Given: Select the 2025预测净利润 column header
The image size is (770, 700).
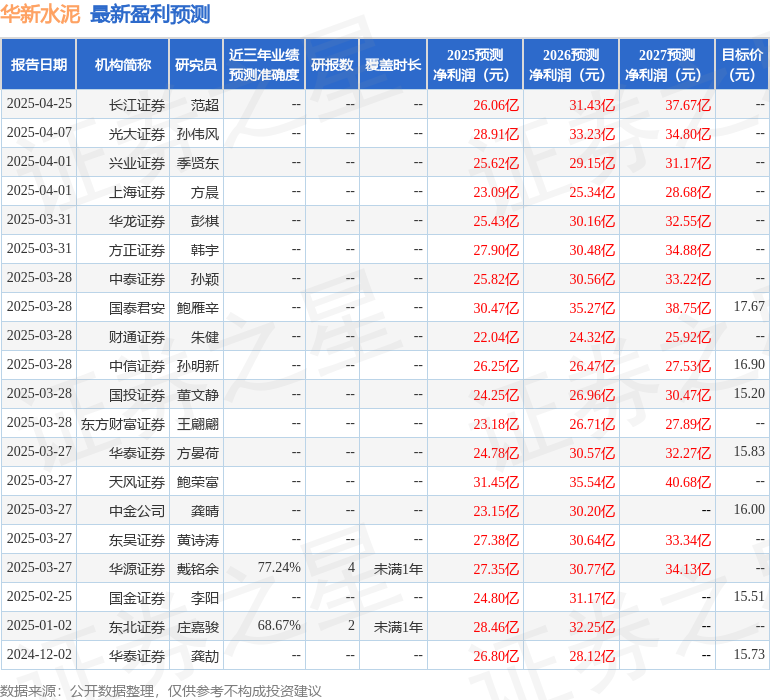Looking at the screenshot, I should click(x=475, y=65).
